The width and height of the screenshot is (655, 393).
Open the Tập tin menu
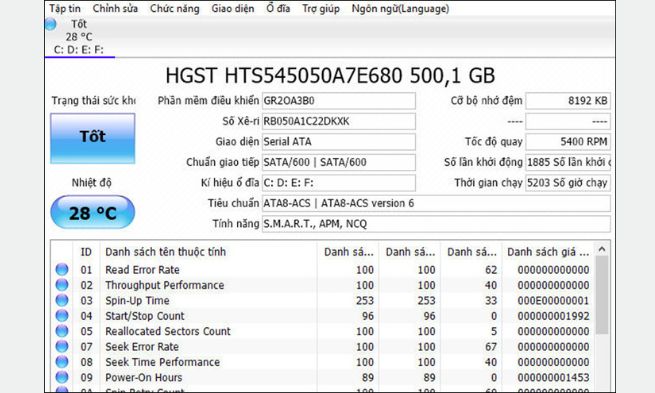pyautogui.click(x=65, y=8)
